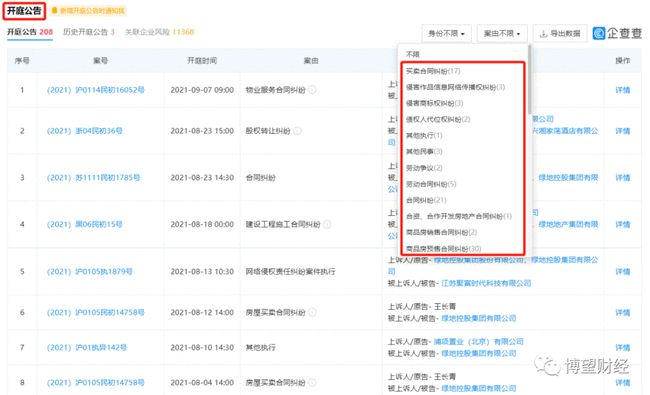Switch to the 开庭公告 208 tab
The height and width of the screenshot is (395, 650).
pos(30,32)
